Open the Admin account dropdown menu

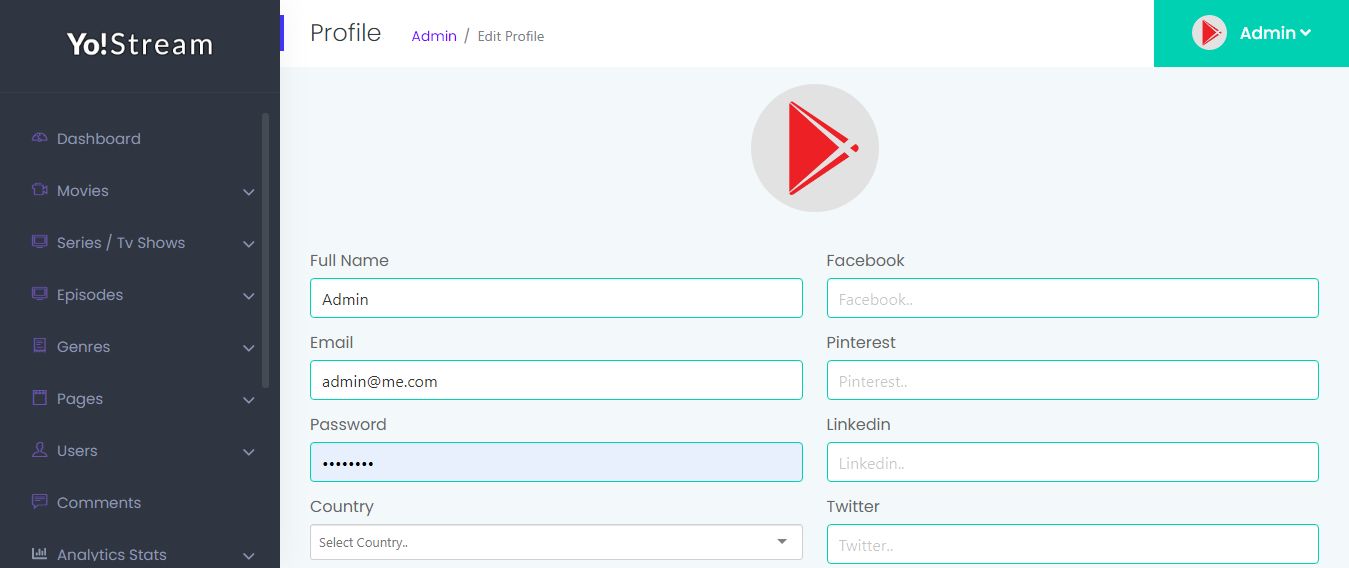1251,33
